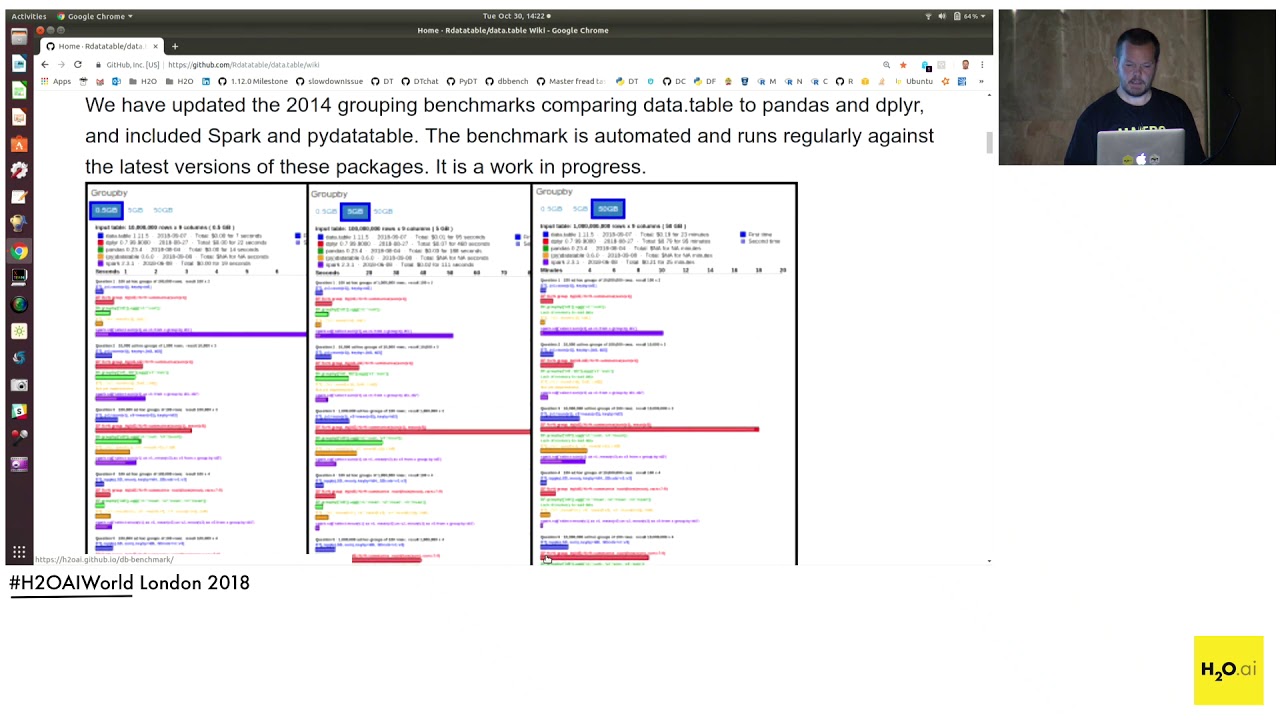Show hidden bookmarks with the » chevron
This screenshot has height=720, width=1280.
981,81
